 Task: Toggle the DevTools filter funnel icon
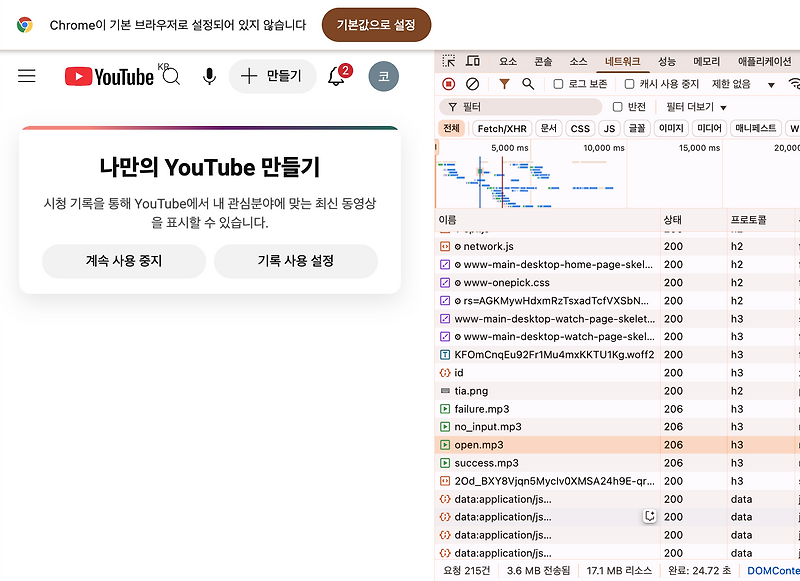(504, 84)
